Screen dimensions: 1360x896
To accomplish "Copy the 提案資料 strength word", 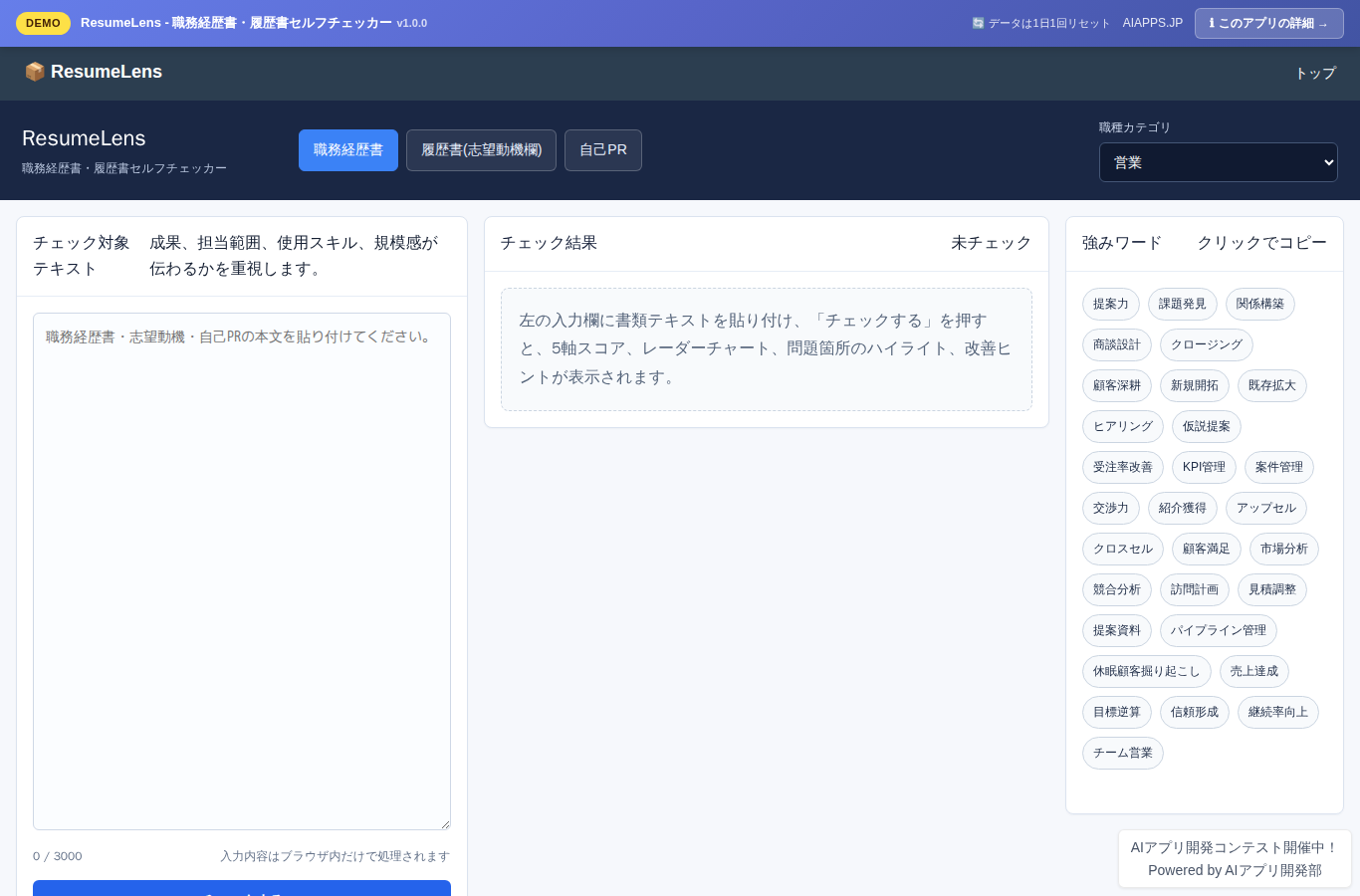I will tap(1117, 631).
